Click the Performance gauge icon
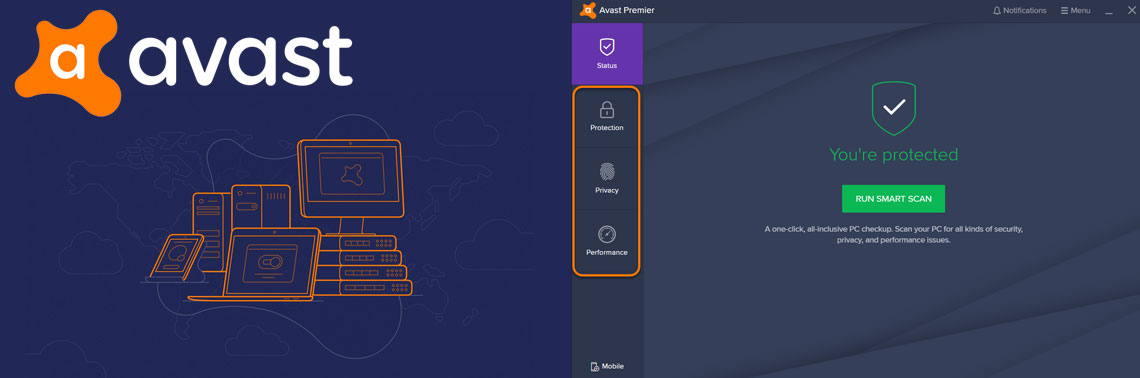Viewport: 1140px width, 378px height. click(606, 235)
